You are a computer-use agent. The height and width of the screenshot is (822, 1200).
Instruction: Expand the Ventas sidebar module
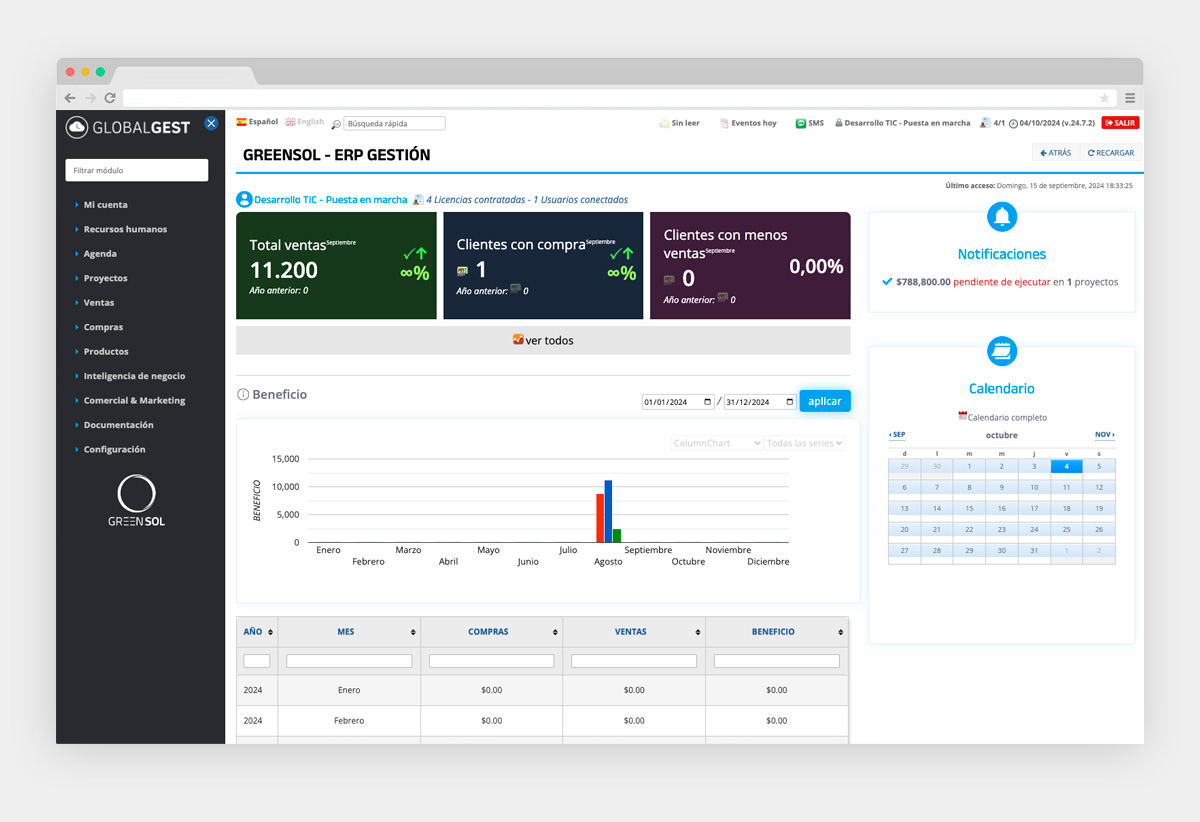tap(99, 303)
